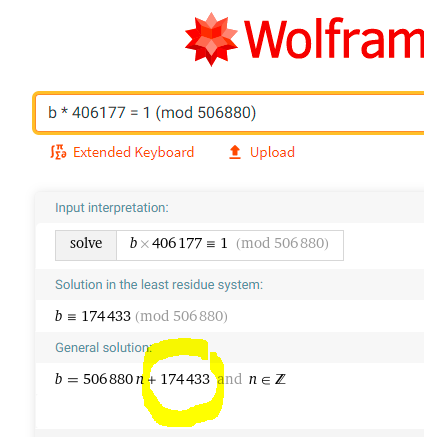This screenshot has width=424, height=437.
Task: Select the interpreted equation b × 406177 ≡ 1
Action: (x=179, y=244)
